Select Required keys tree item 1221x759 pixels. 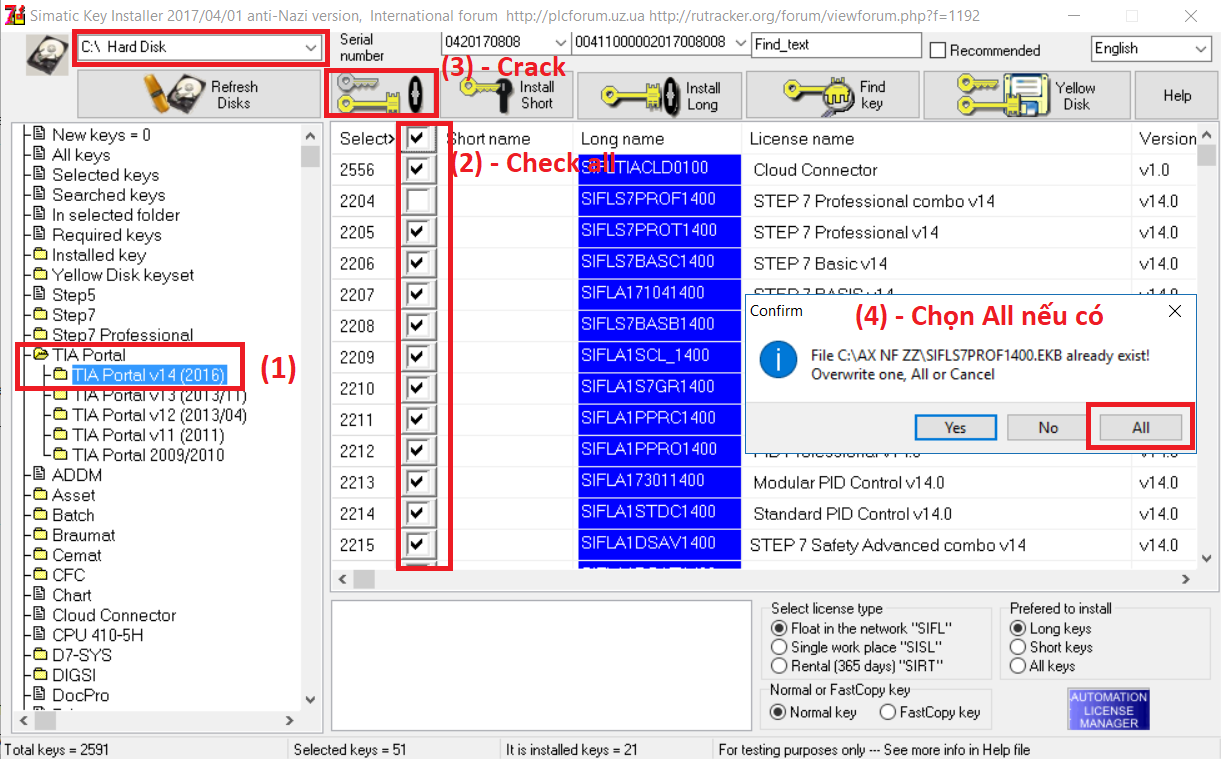click(106, 235)
